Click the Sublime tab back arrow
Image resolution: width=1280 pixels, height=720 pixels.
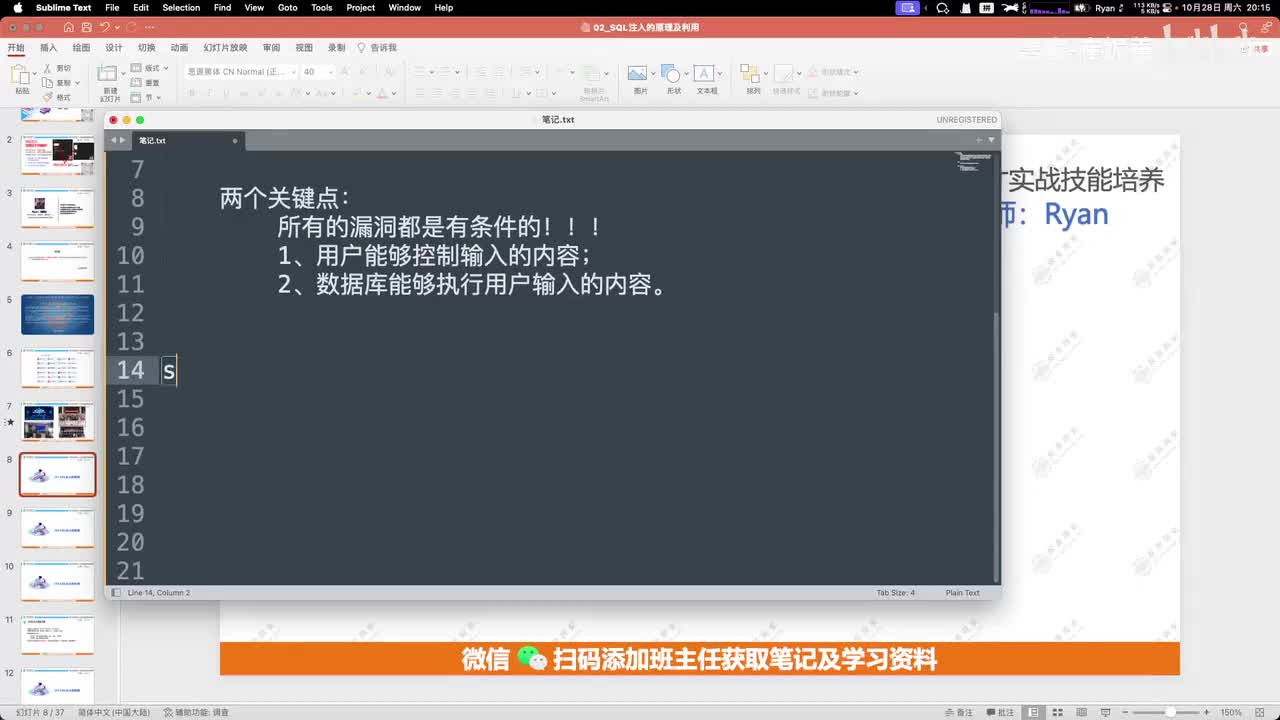coord(113,140)
